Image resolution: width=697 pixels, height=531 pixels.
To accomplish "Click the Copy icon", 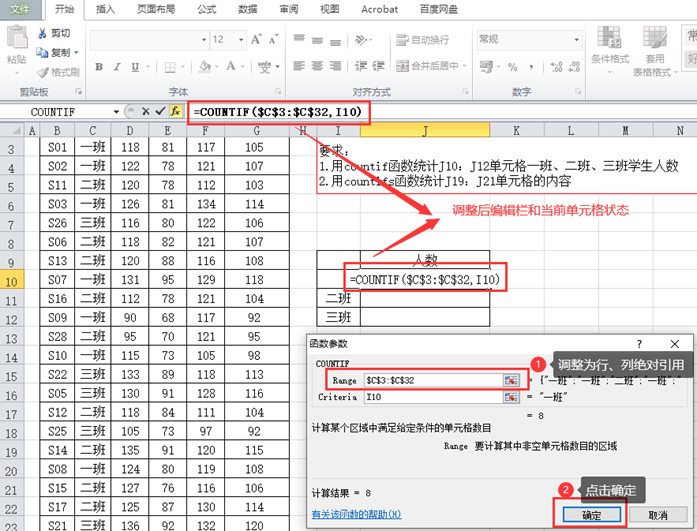I will click(x=42, y=52).
